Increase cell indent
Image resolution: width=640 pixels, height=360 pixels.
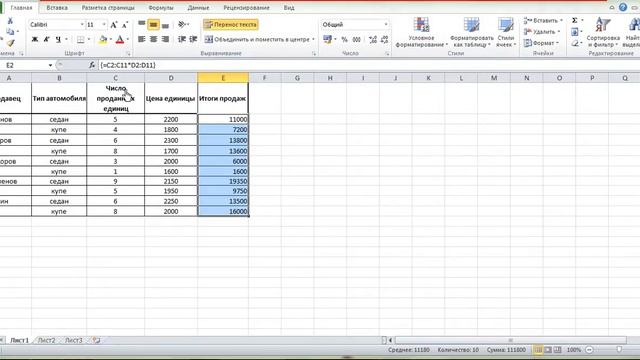193,39
